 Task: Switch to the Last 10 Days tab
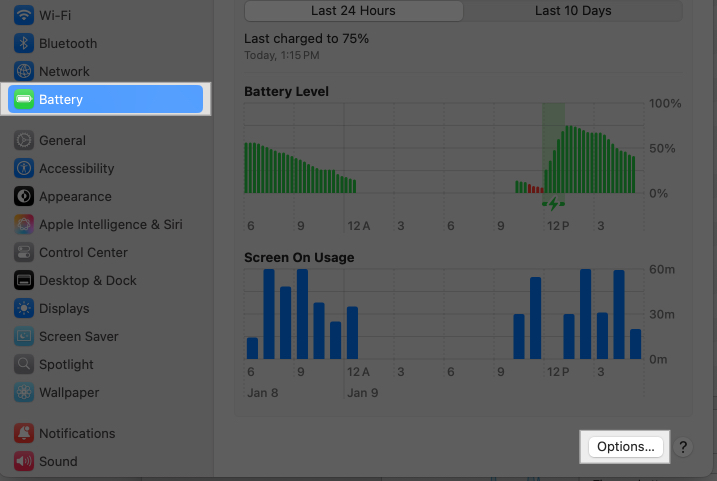(573, 11)
